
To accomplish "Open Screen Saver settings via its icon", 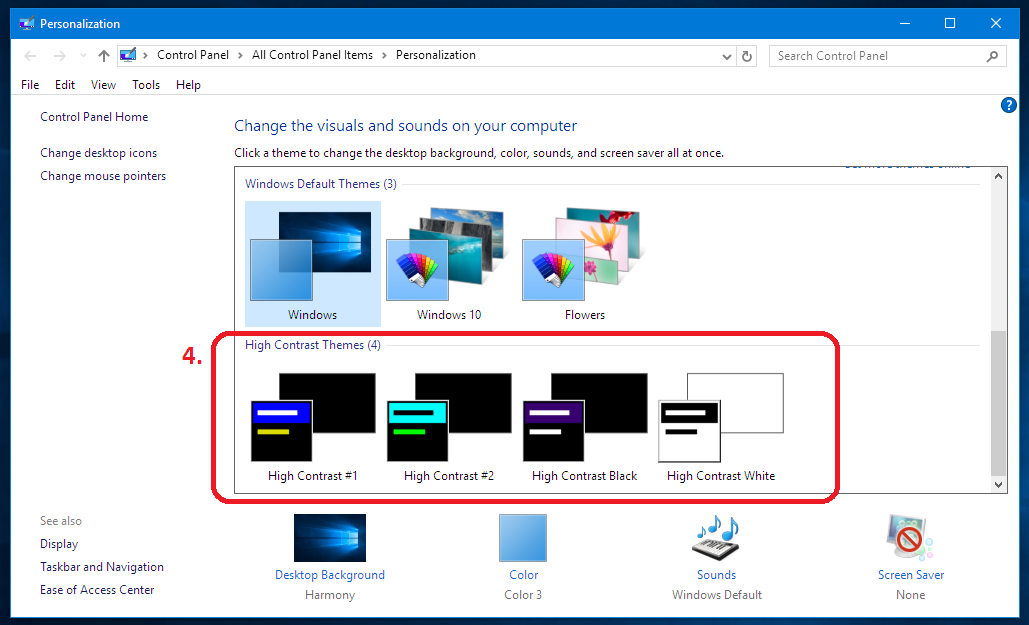I will tap(909, 537).
